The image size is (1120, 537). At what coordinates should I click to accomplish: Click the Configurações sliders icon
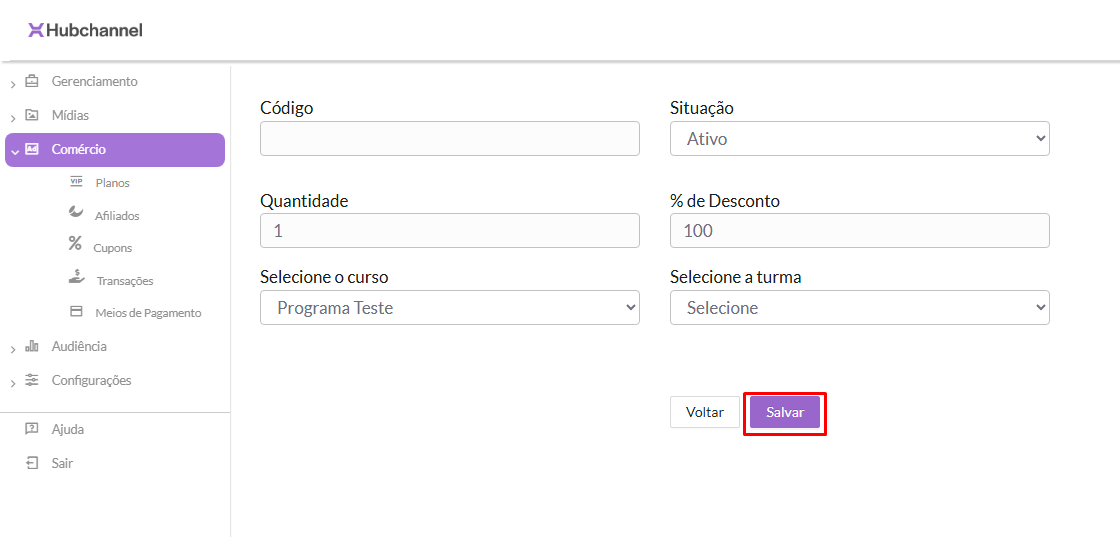point(32,380)
